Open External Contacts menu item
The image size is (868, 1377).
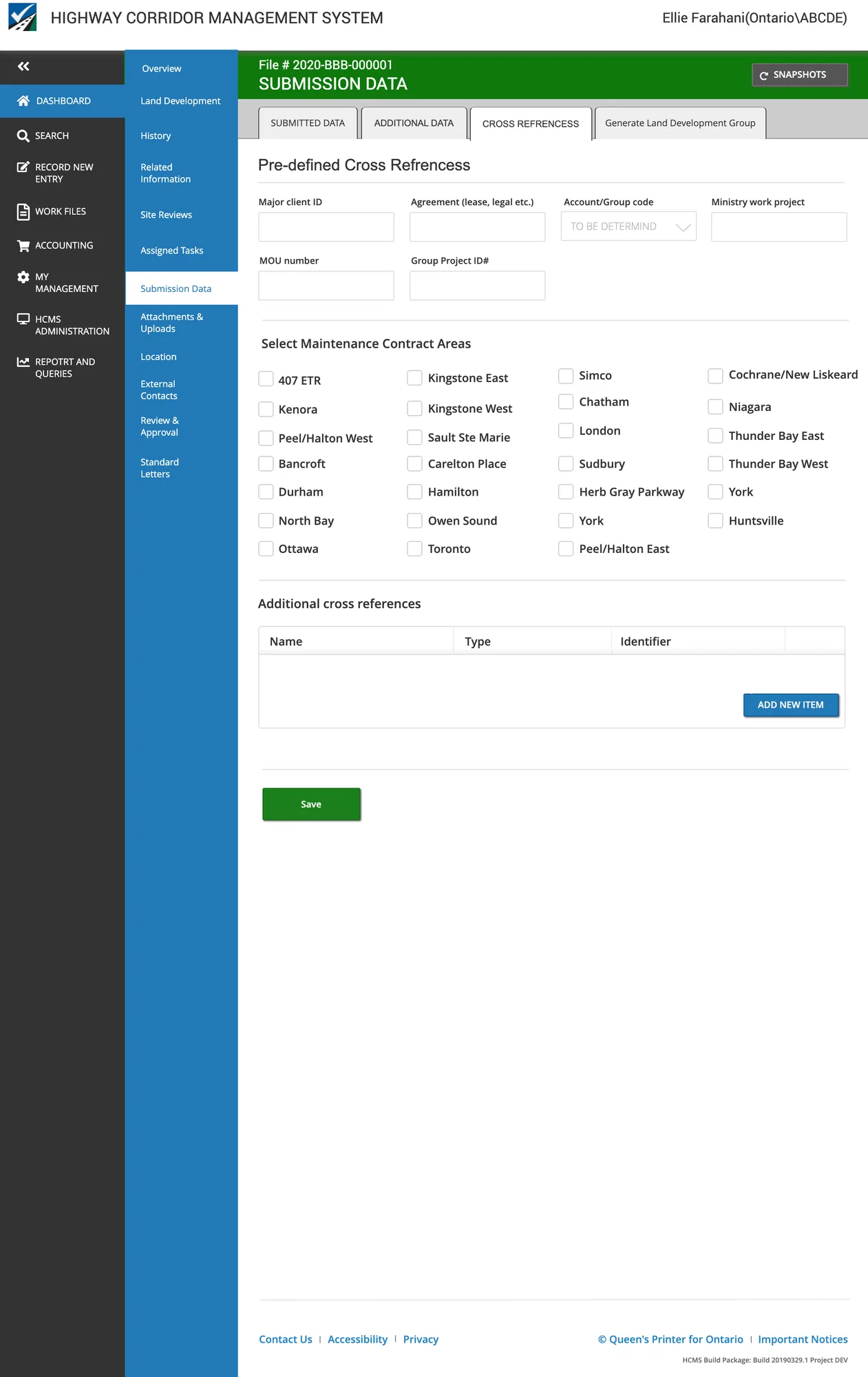pos(159,390)
